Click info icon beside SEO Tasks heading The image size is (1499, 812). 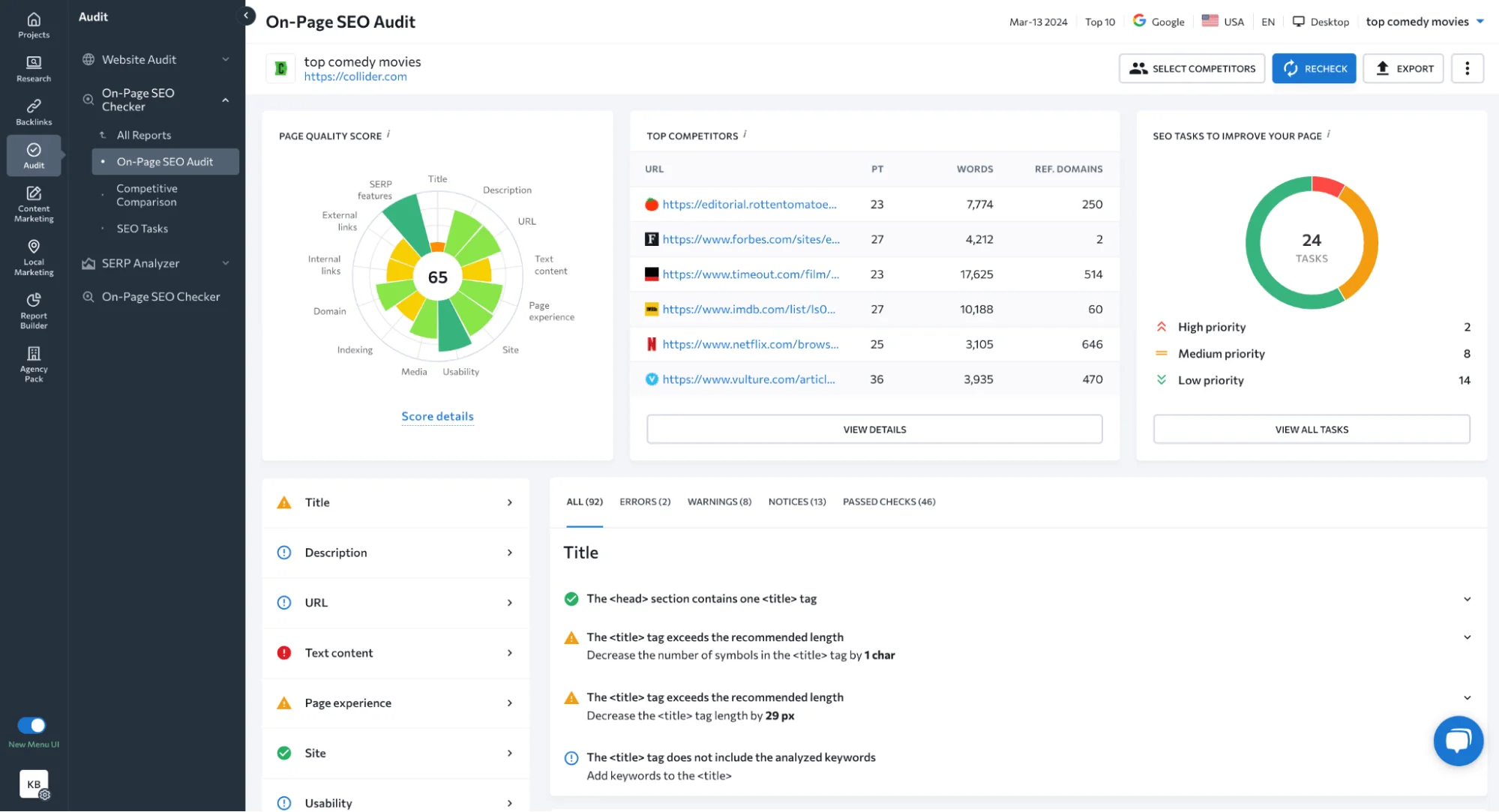click(1328, 135)
